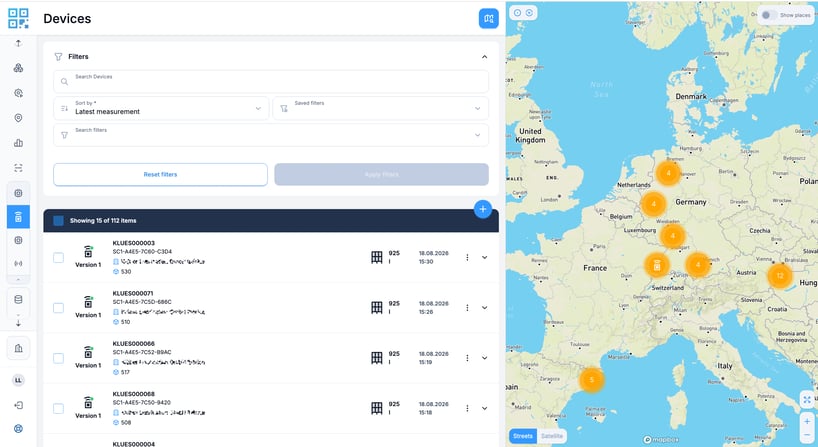Click the QR-style app logo

pos(18,18)
